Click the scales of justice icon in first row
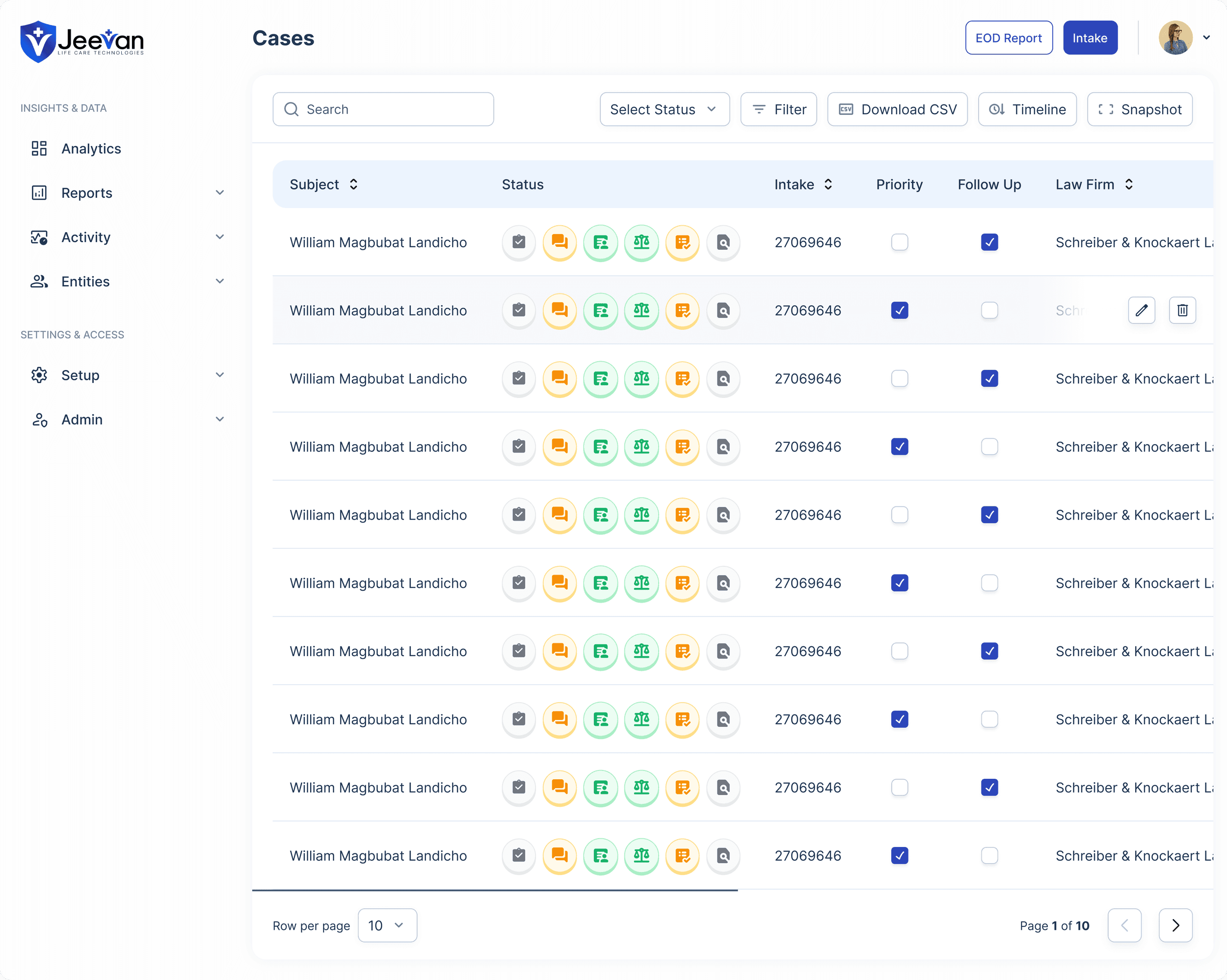Image resolution: width=1227 pixels, height=980 pixels. point(641,242)
